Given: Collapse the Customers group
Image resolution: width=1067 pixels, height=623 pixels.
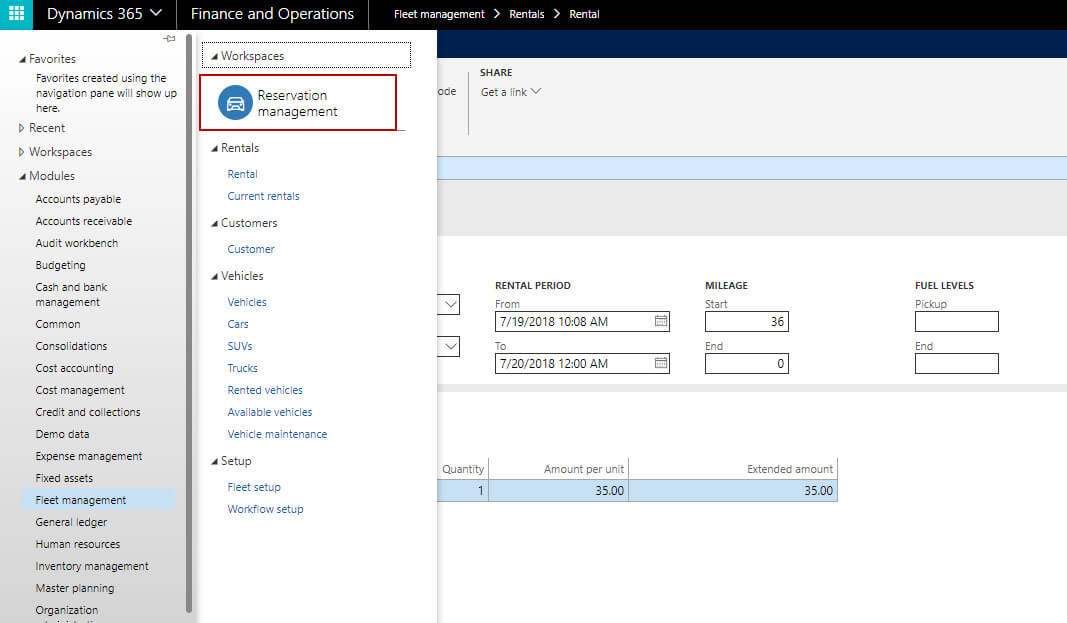Looking at the screenshot, I should coord(214,223).
